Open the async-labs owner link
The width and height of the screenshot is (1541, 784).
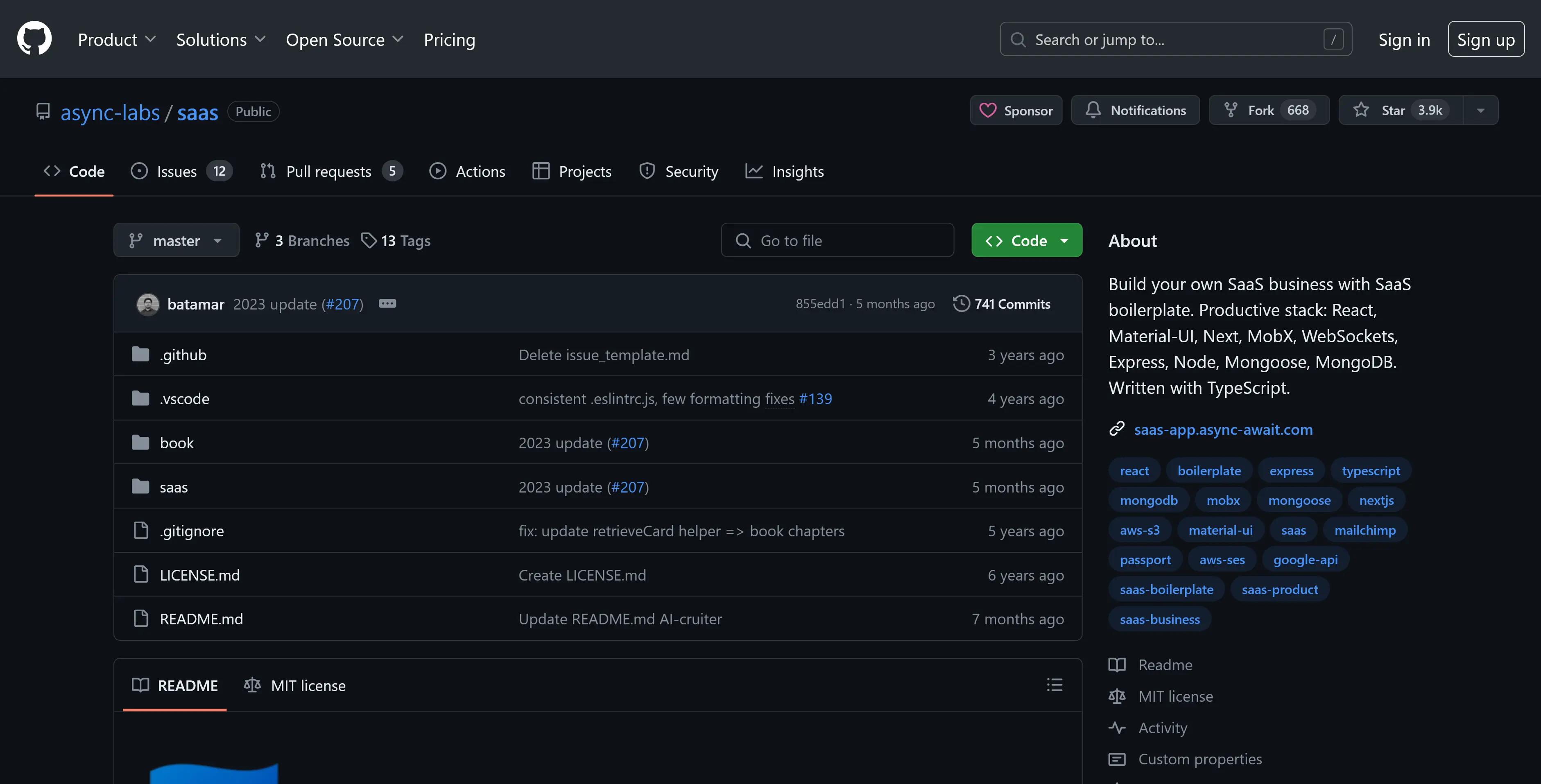[x=110, y=112]
